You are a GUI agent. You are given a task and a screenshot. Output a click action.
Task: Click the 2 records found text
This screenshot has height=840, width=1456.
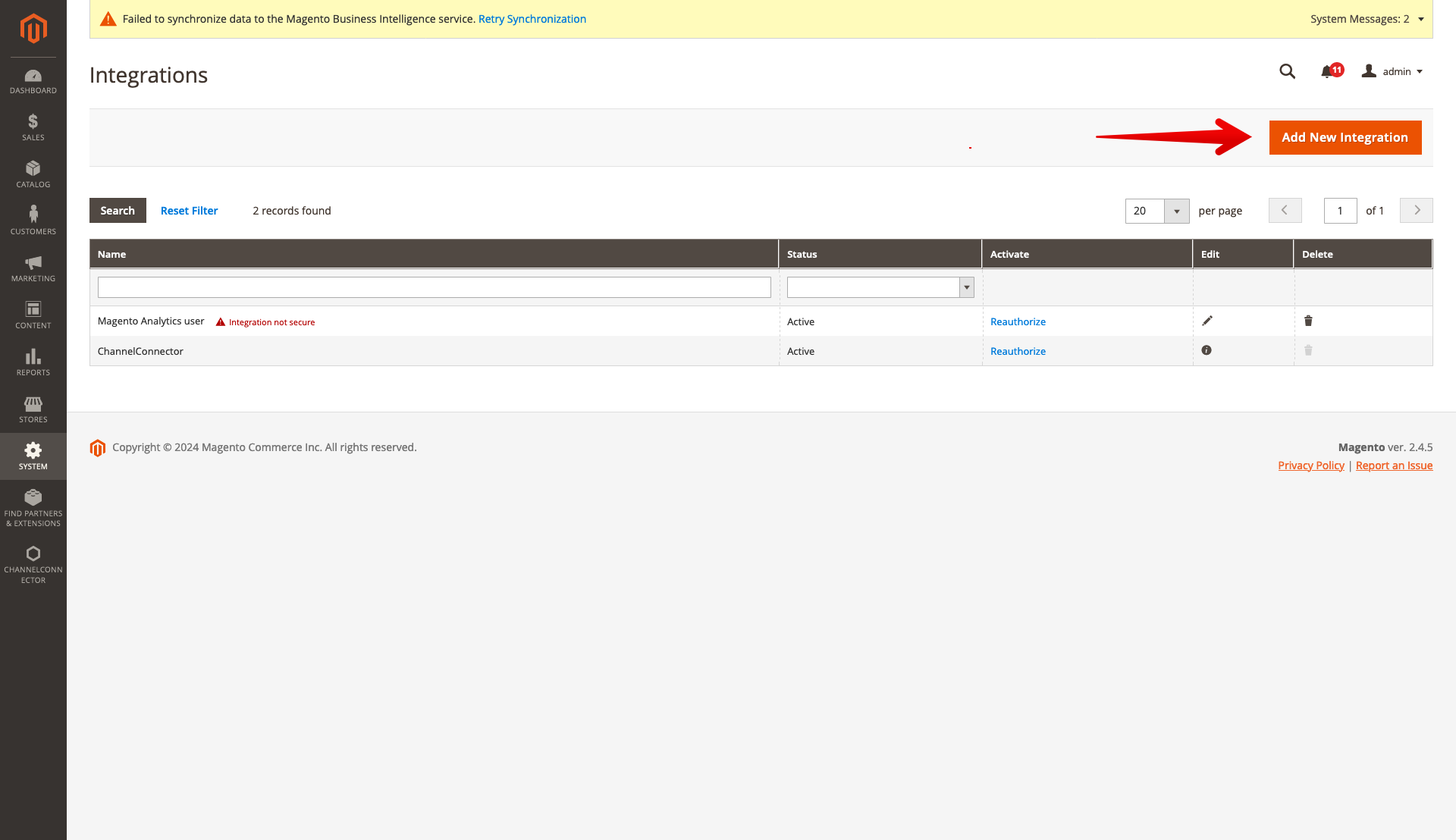pos(292,211)
